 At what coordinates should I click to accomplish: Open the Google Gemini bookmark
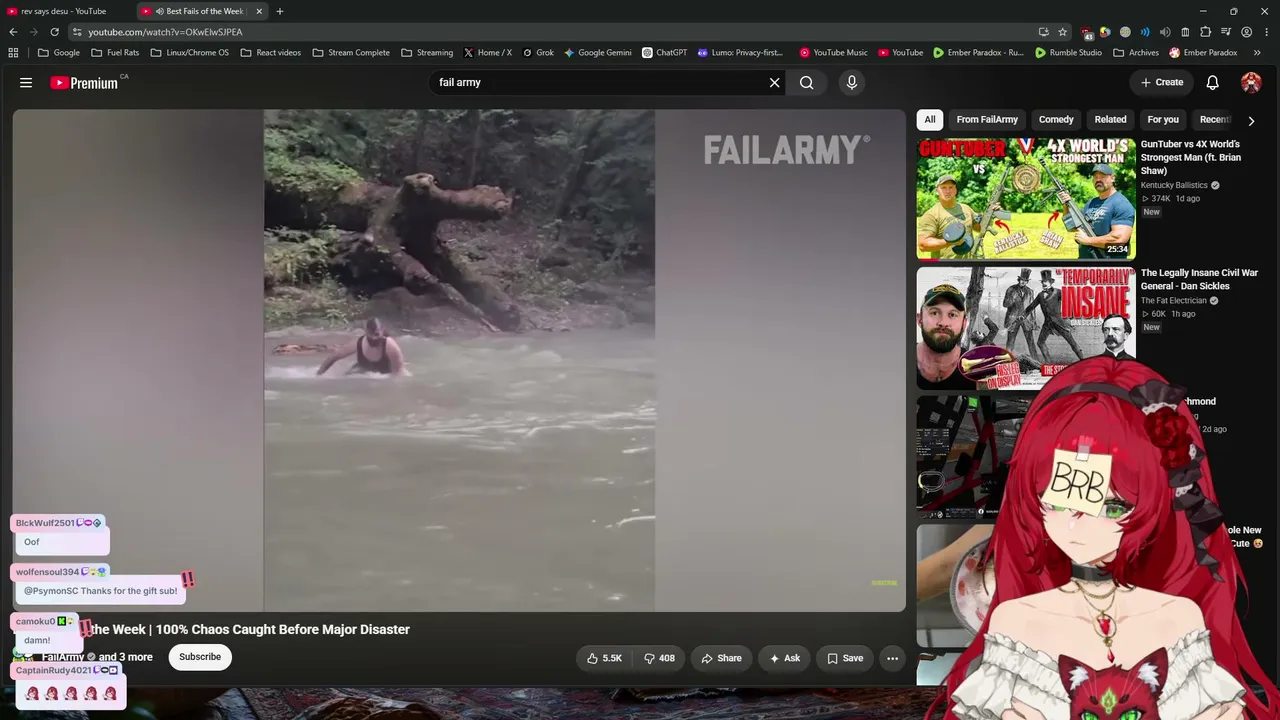(598, 53)
